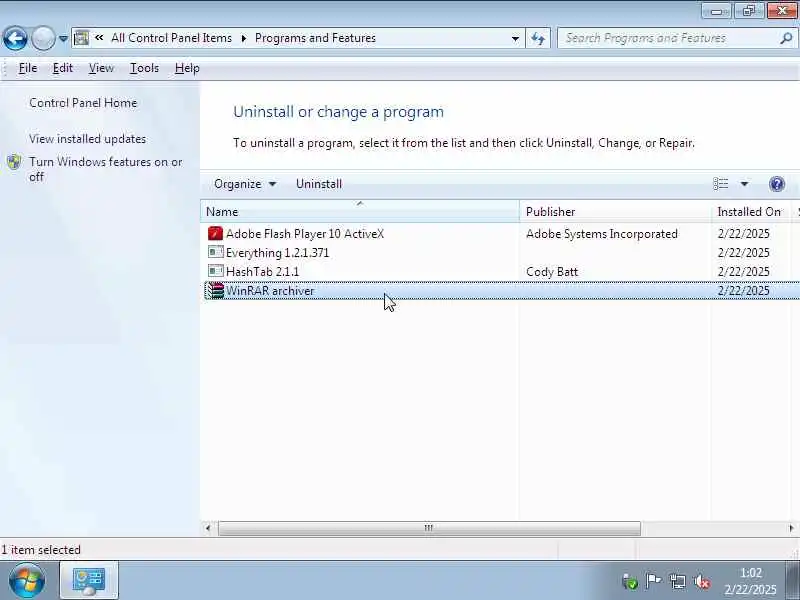The image size is (800, 600).
Task: Sort by the Name column header
Action: (x=360, y=211)
